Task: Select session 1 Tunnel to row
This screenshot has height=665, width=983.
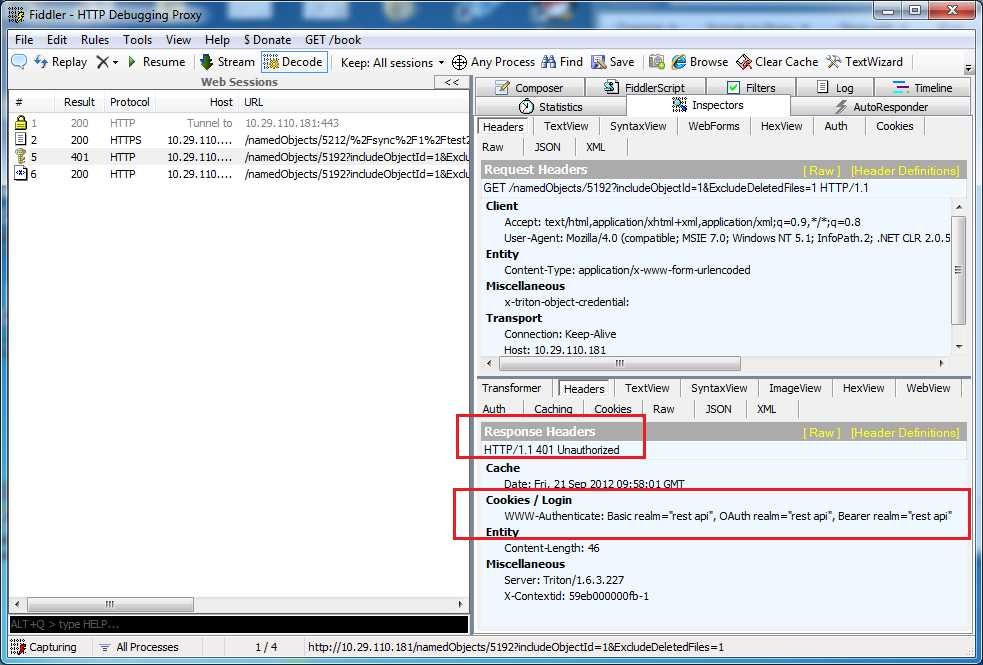Action: click(239, 123)
